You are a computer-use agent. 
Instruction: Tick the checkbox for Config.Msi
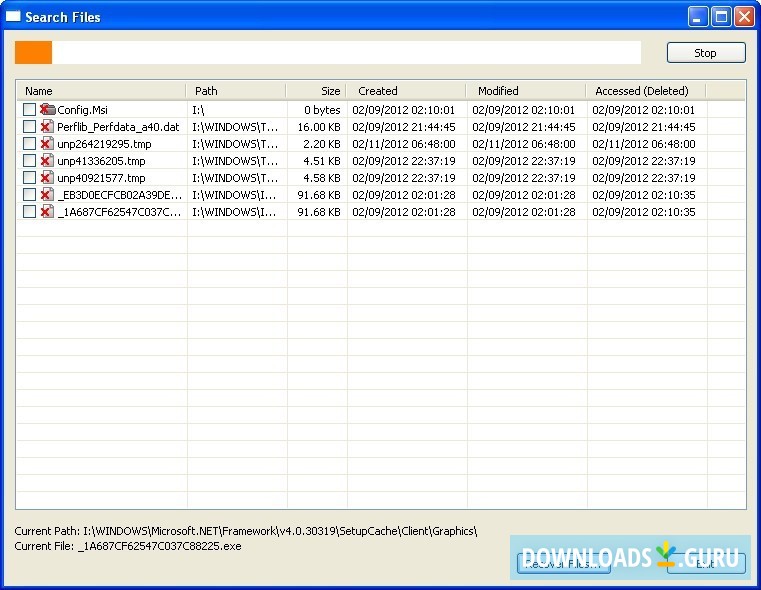coord(29,110)
